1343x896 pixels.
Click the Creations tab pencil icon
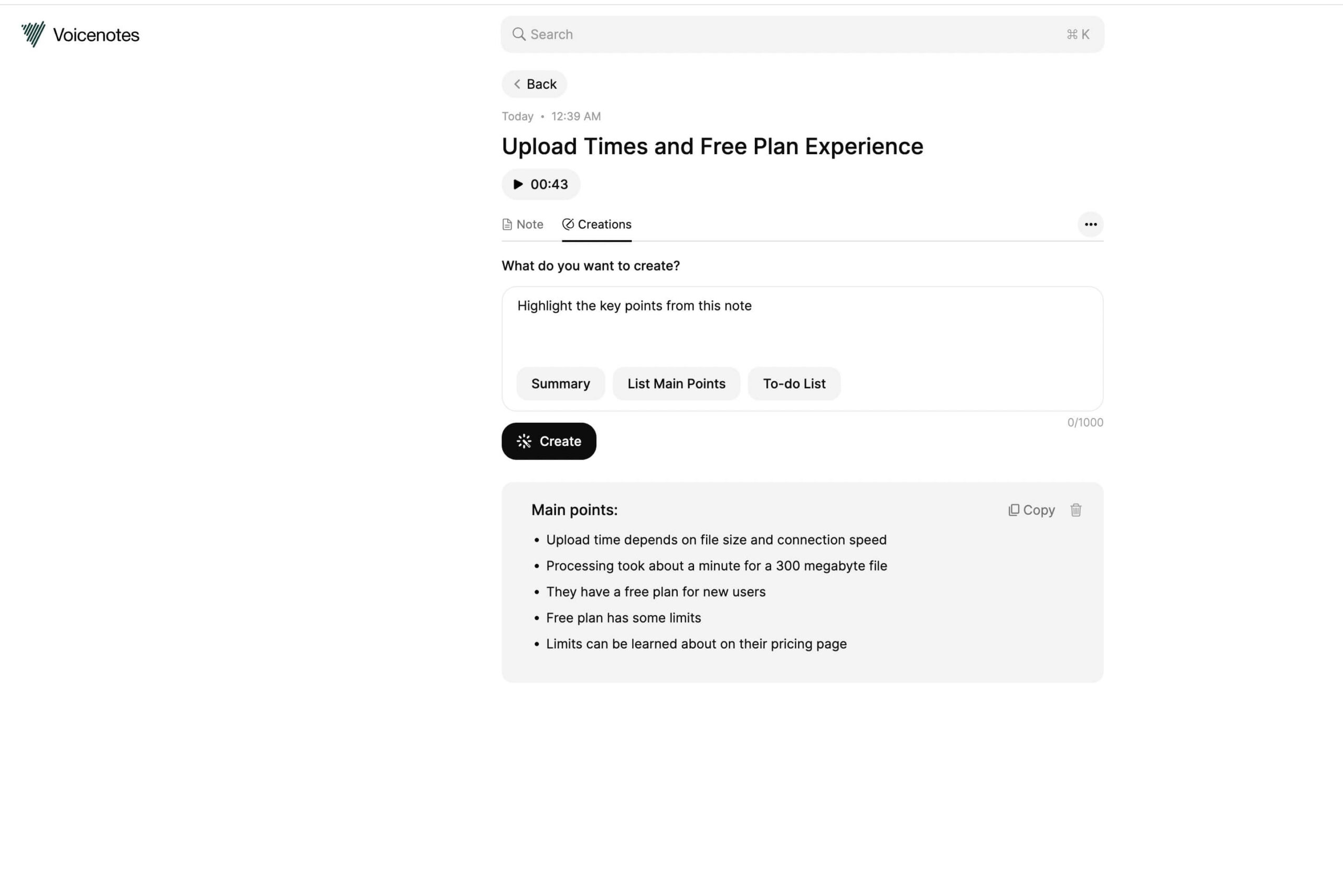(x=568, y=224)
